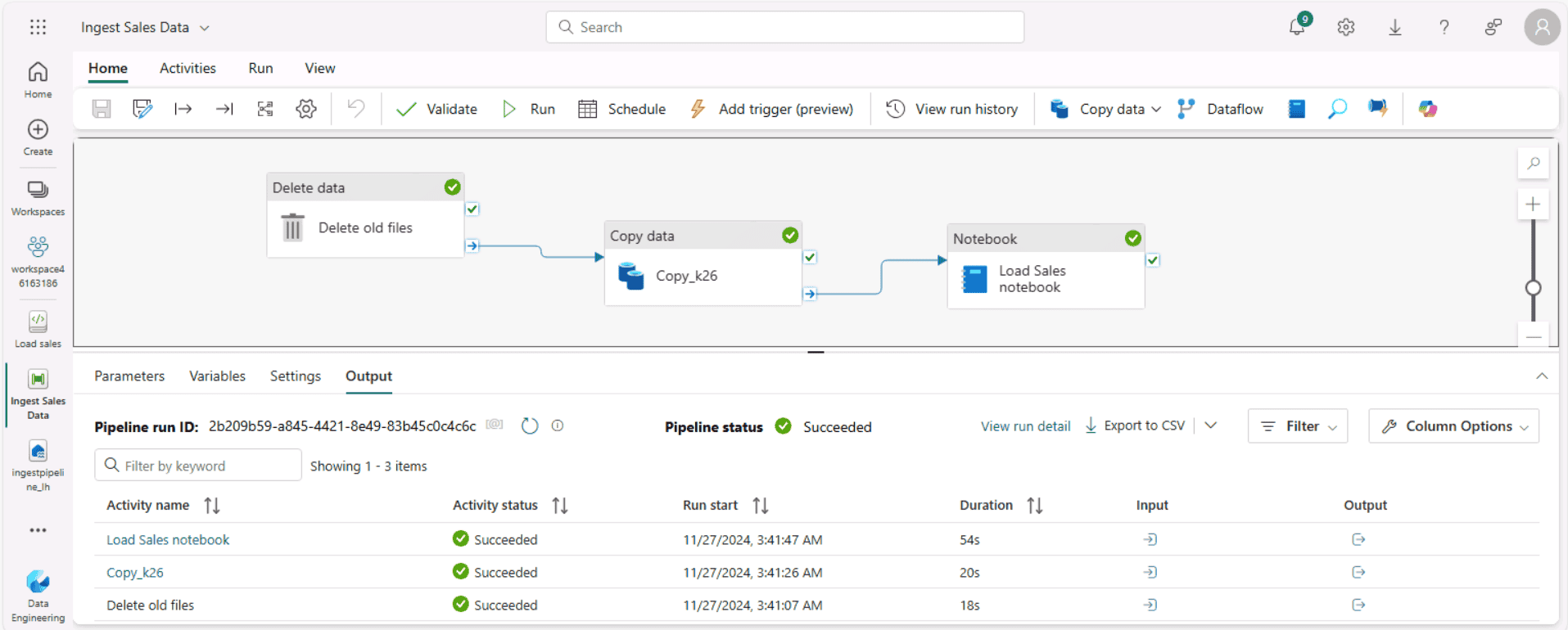View input of Copy_k26 activity row
Screen dimensions: 1568x630
(x=1150, y=573)
